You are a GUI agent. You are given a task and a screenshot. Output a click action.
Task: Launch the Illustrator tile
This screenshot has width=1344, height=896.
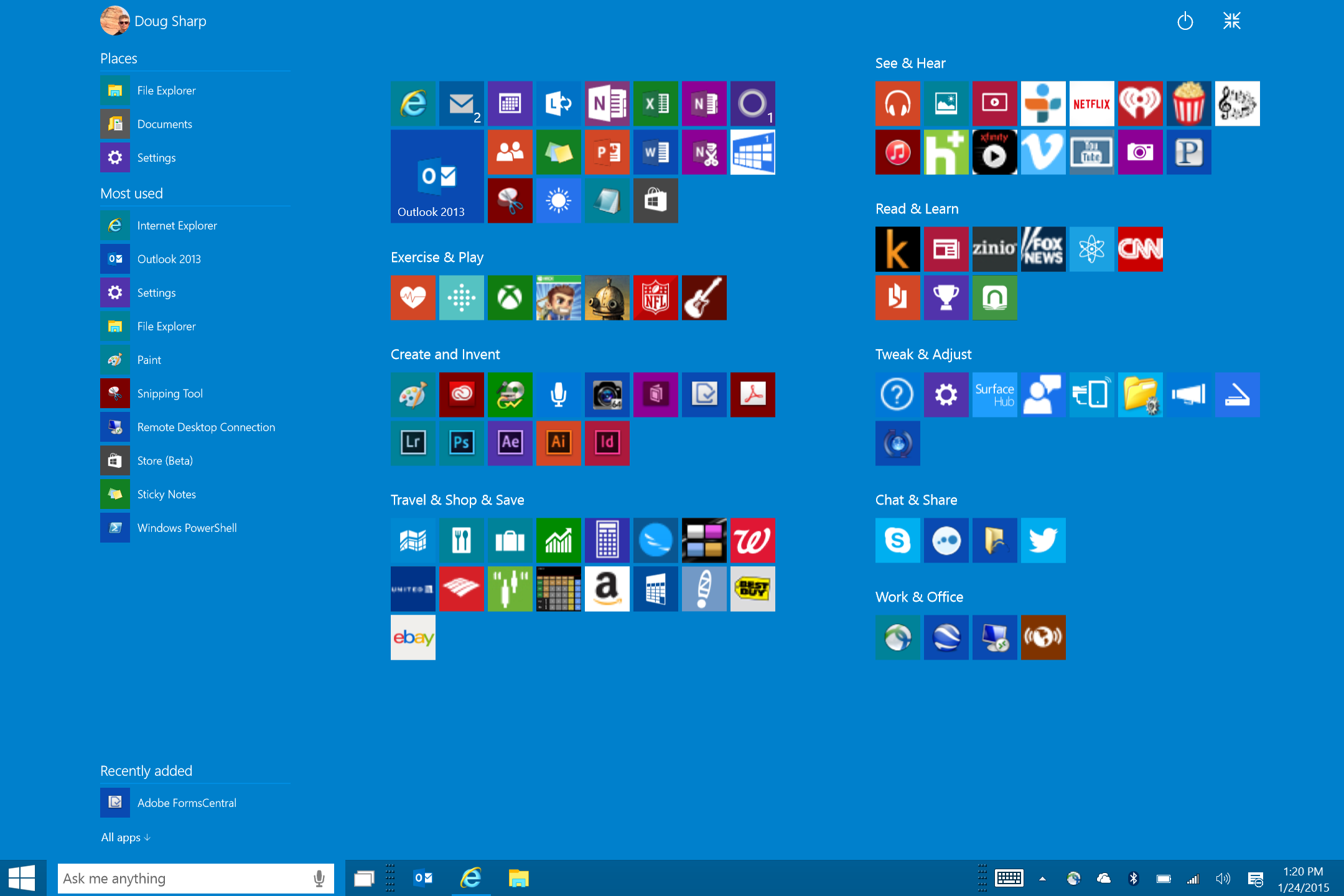(558, 443)
